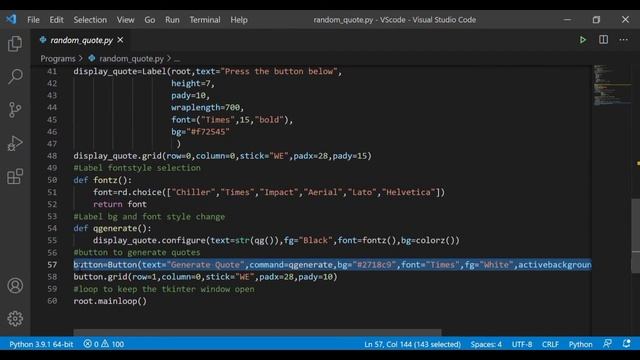Open the Search view in activity bar
Viewport: 640px width, 360px height.
coord(15,76)
